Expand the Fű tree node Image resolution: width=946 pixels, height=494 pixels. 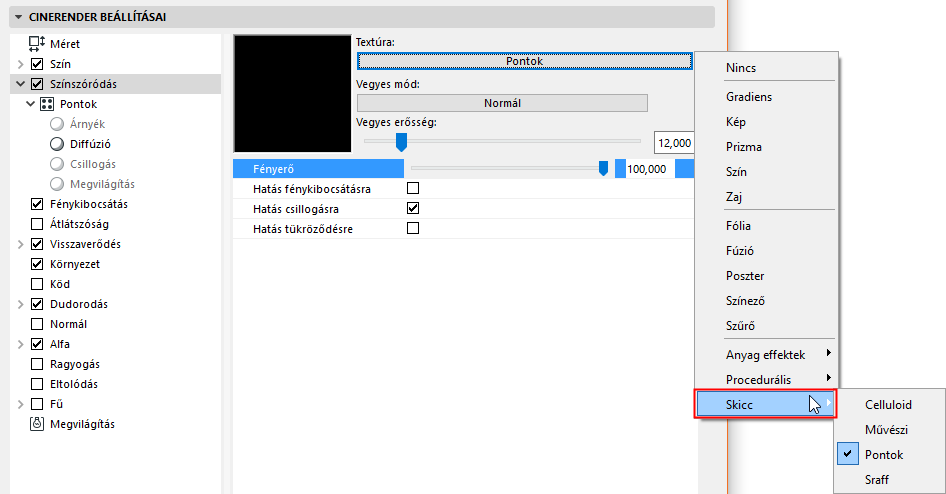pyautogui.click(x=21, y=404)
